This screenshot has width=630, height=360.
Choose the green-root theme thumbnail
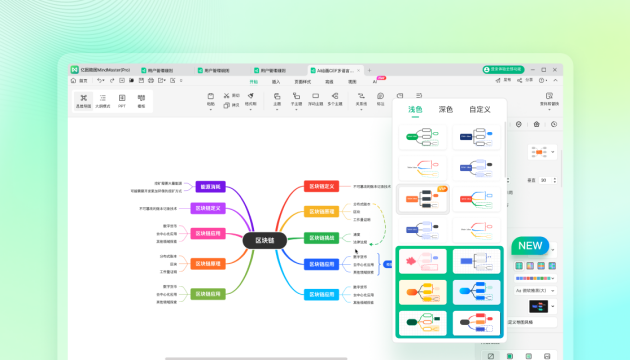423,137
